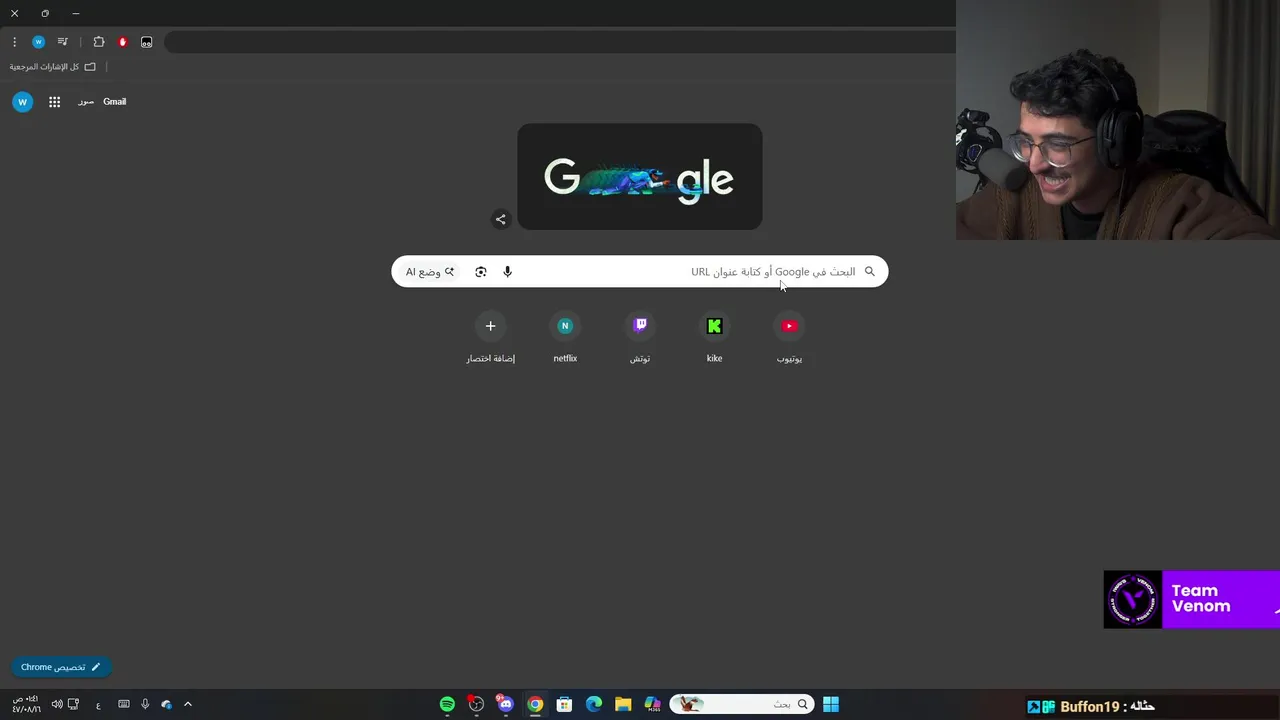Open the Windows Start button
The image size is (1280, 720).
click(x=831, y=704)
